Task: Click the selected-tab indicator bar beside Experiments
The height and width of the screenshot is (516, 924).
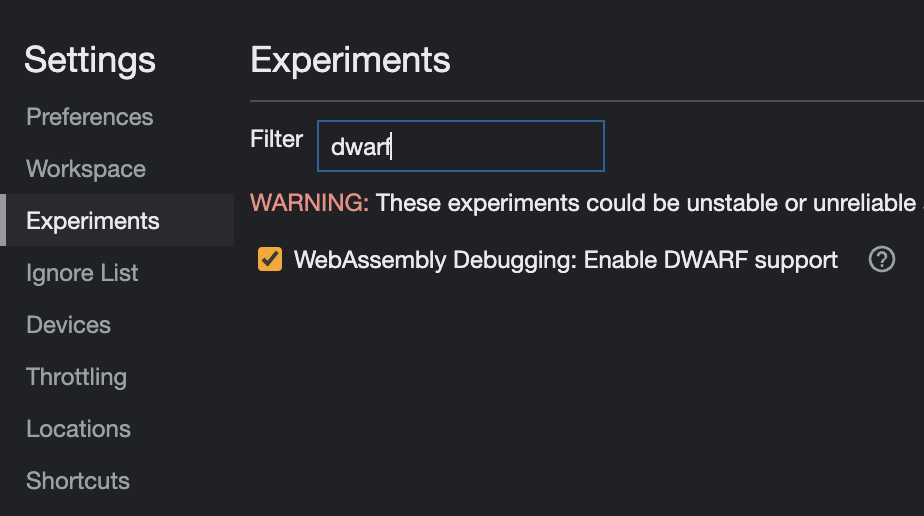Action: pyautogui.click(x=3, y=220)
